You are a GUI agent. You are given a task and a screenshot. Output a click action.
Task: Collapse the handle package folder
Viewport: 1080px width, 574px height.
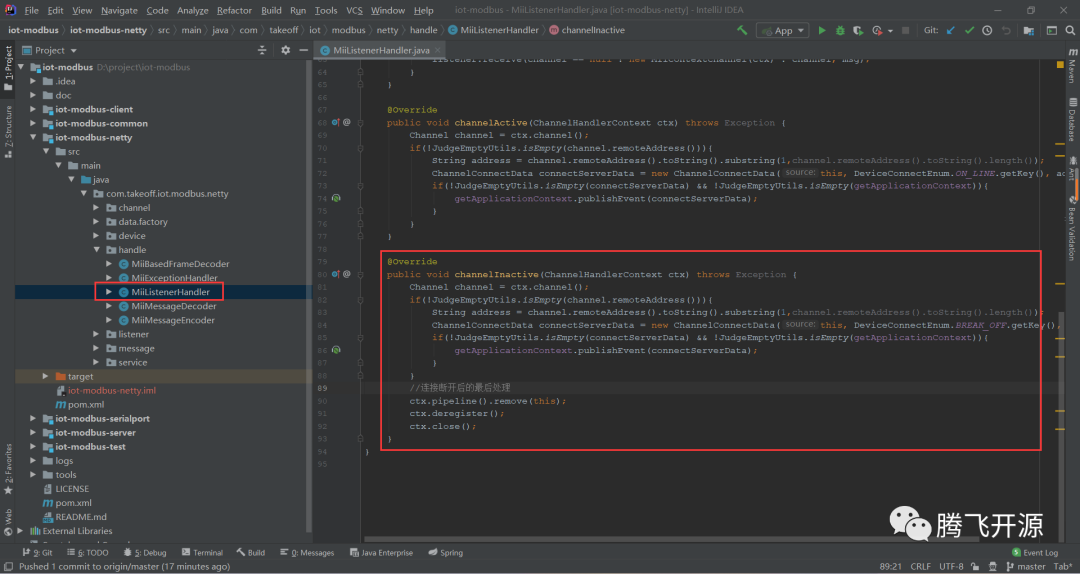97,250
